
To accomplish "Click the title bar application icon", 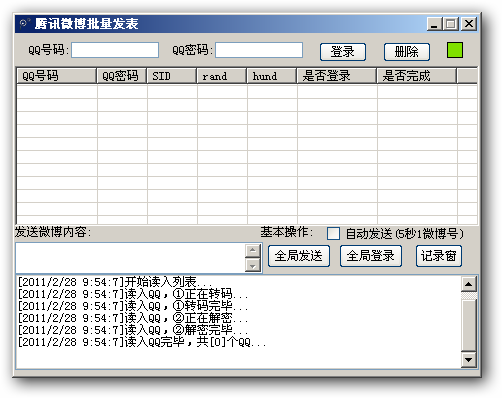I will 24,24.
